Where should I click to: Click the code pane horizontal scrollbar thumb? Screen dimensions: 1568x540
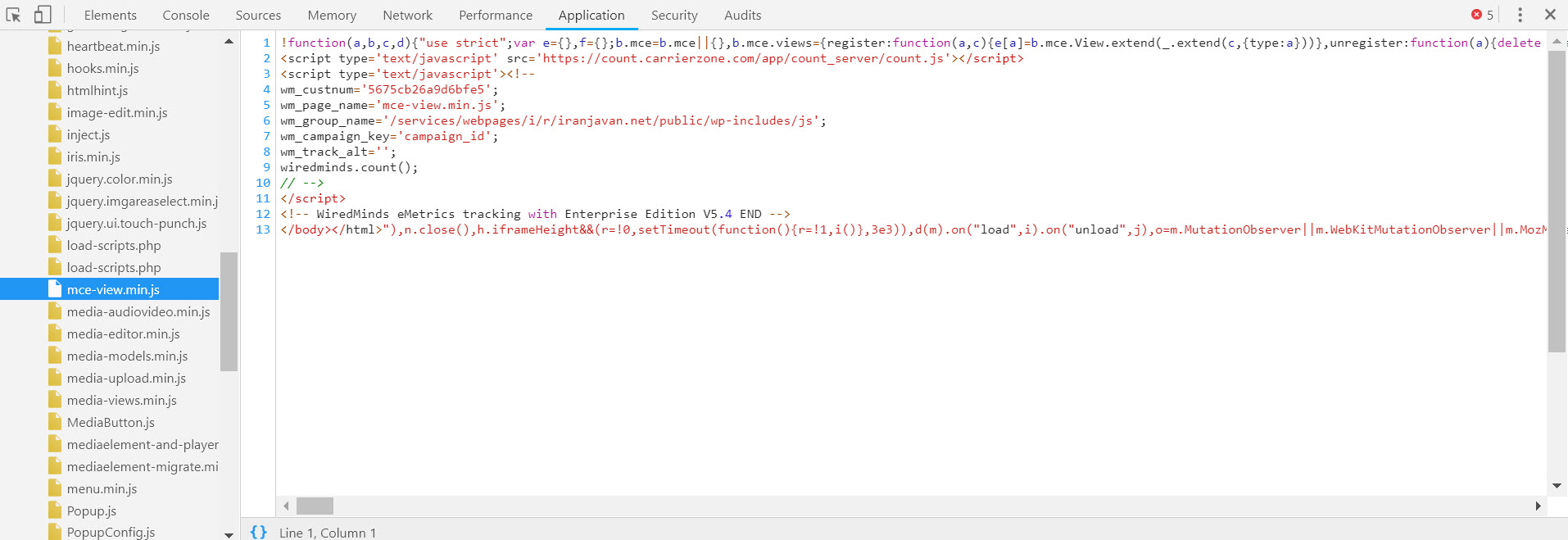pyautogui.click(x=315, y=506)
